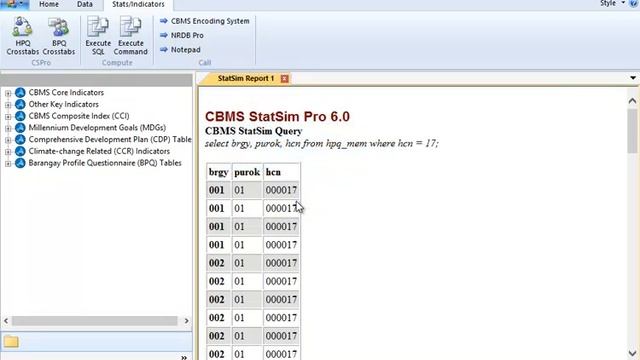Expand CBMS Composite Index (CCI) node
The image size is (640, 360).
pyautogui.click(x=8, y=117)
